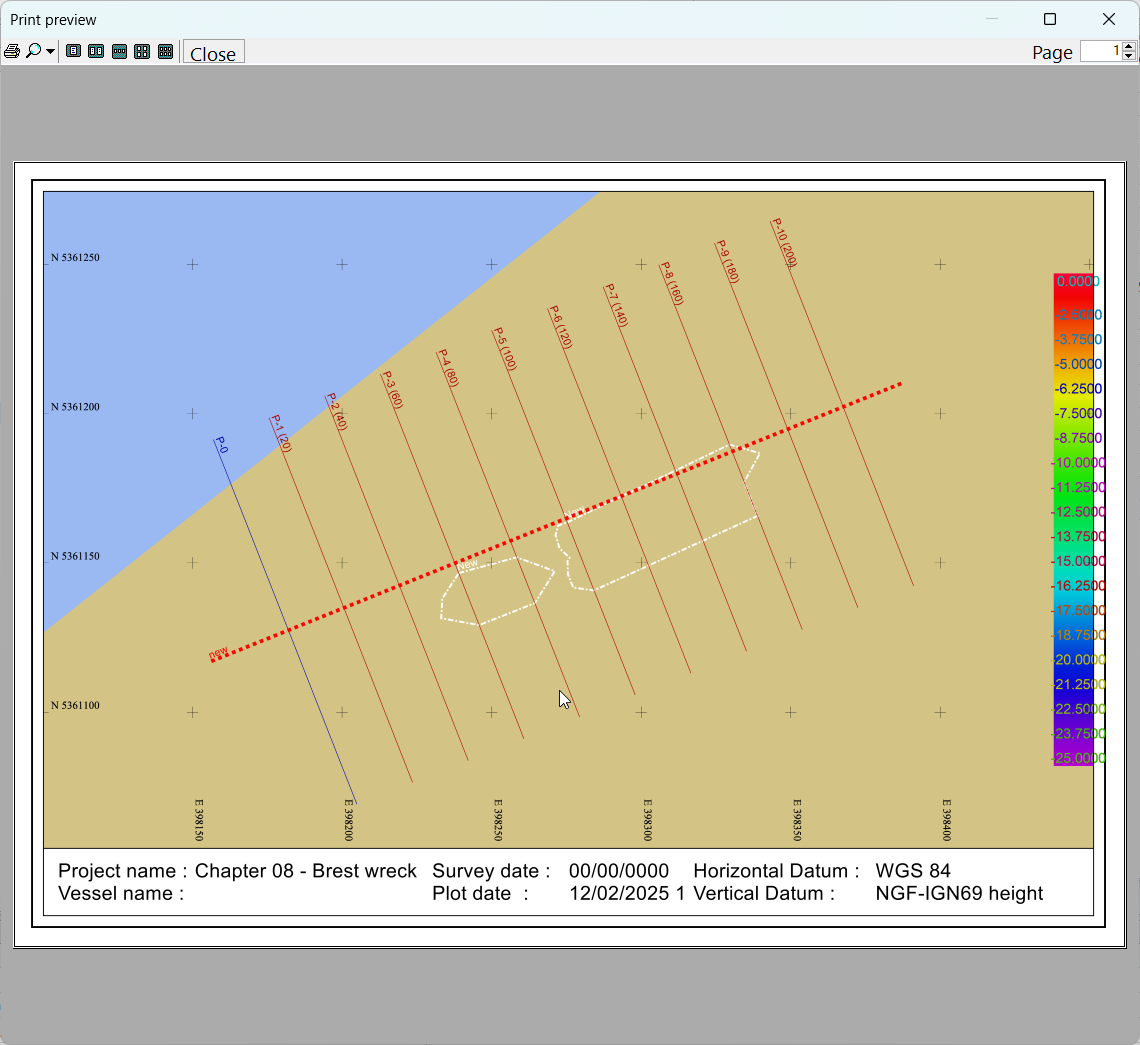Click the Page number input field
The width and height of the screenshot is (1140, 1045).
click(1100, 52)
